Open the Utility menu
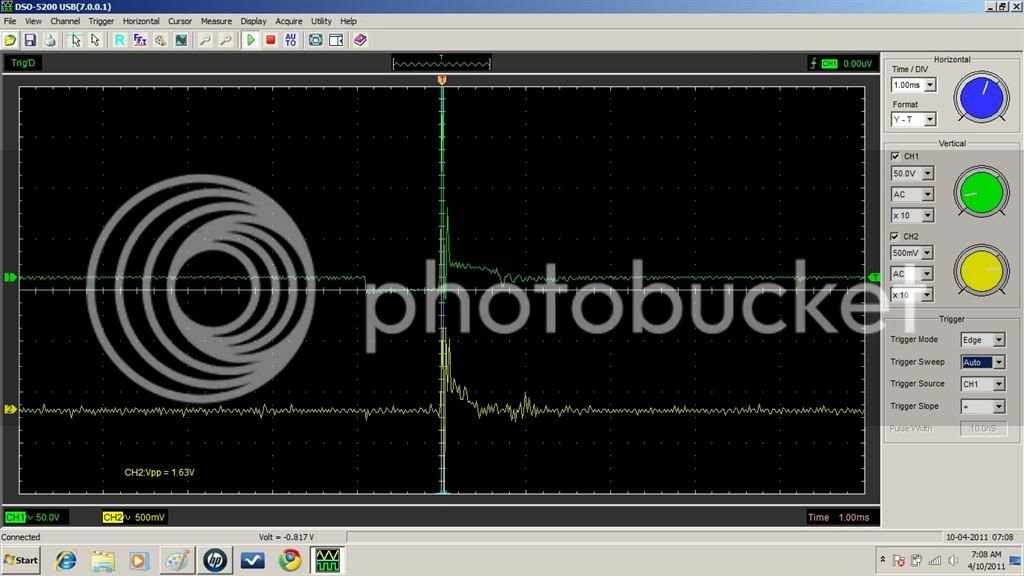This screenshot has height=576, width=1024. (321, 21)
